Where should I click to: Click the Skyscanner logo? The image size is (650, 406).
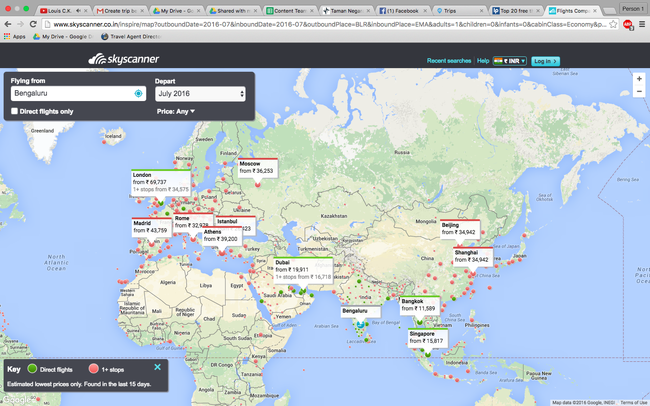tap(124, 59)
